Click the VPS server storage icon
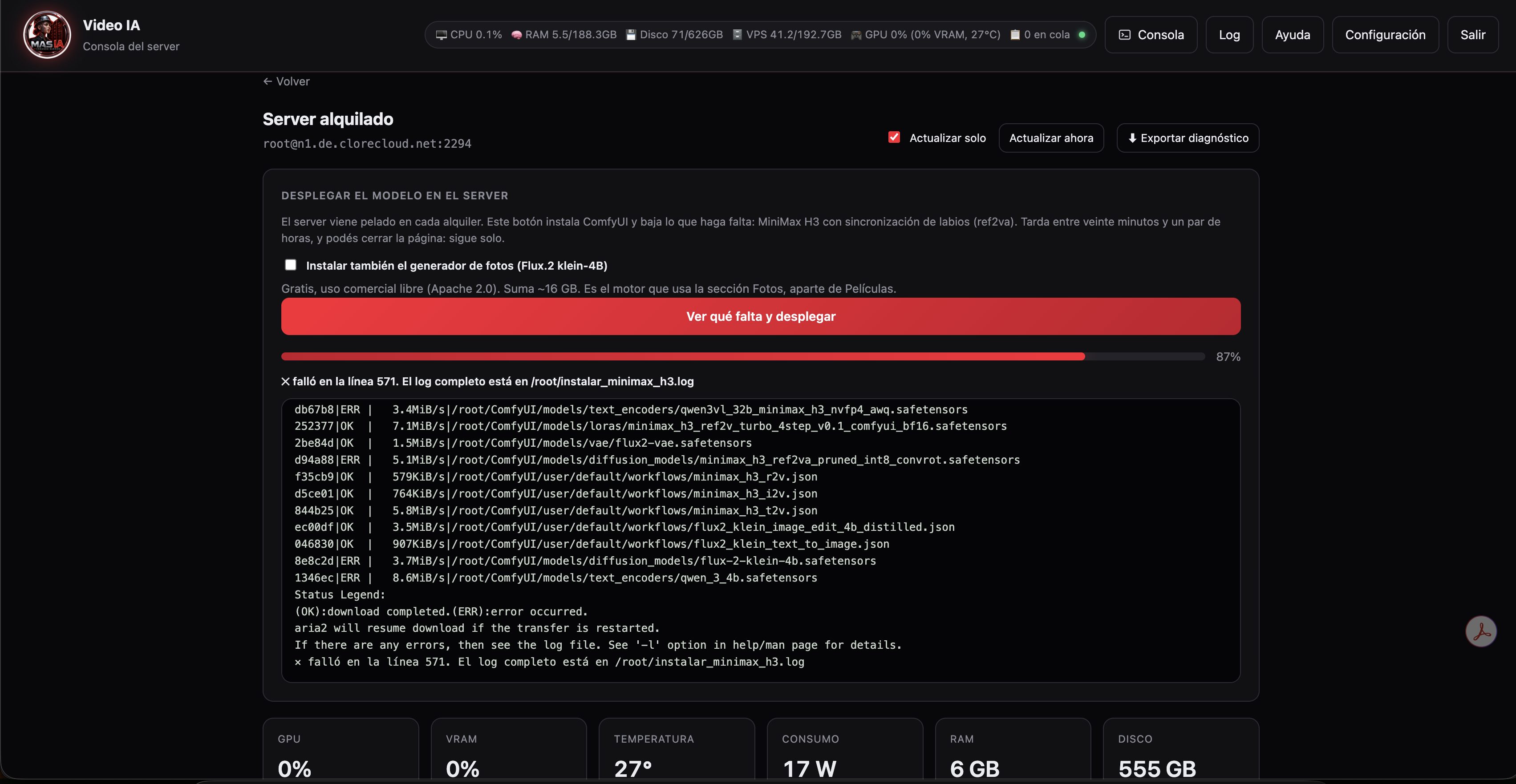Viewport: 1516px width, 784px height. (x=738, y=35)
